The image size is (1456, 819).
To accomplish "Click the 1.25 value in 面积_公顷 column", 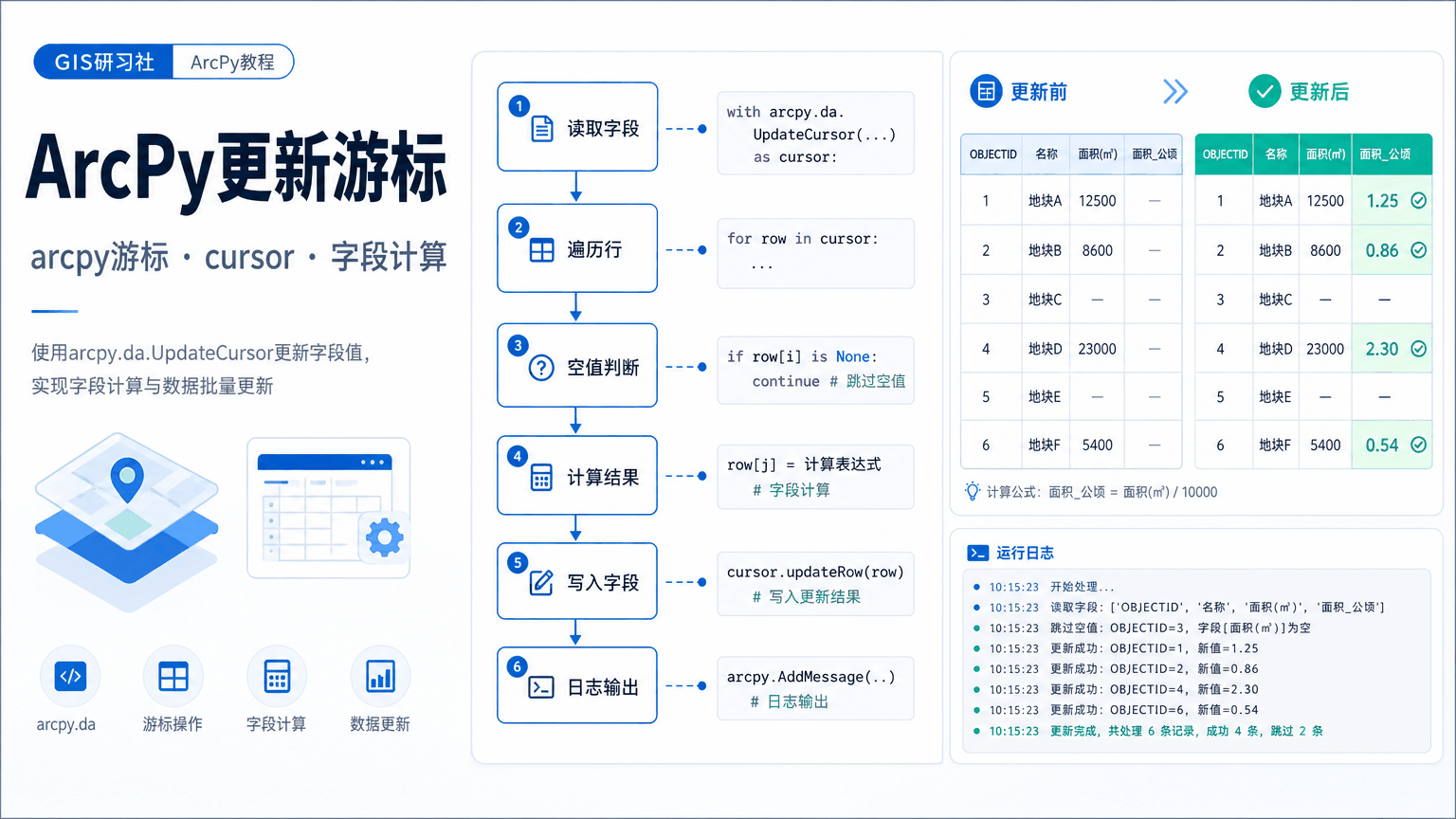I will (x=1382, y=200).
